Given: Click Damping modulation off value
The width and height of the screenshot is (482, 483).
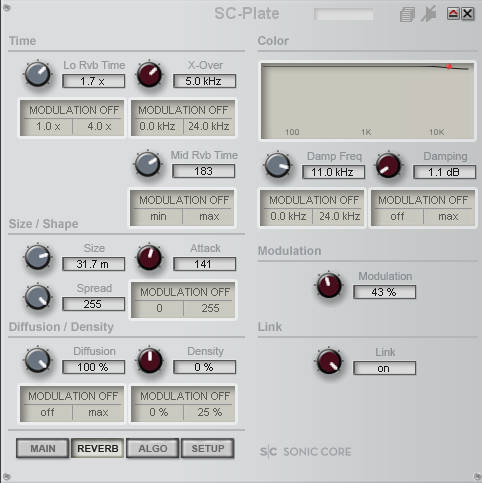Looking at the screenshot, I should pyautogui.click(x=397, y=216).
